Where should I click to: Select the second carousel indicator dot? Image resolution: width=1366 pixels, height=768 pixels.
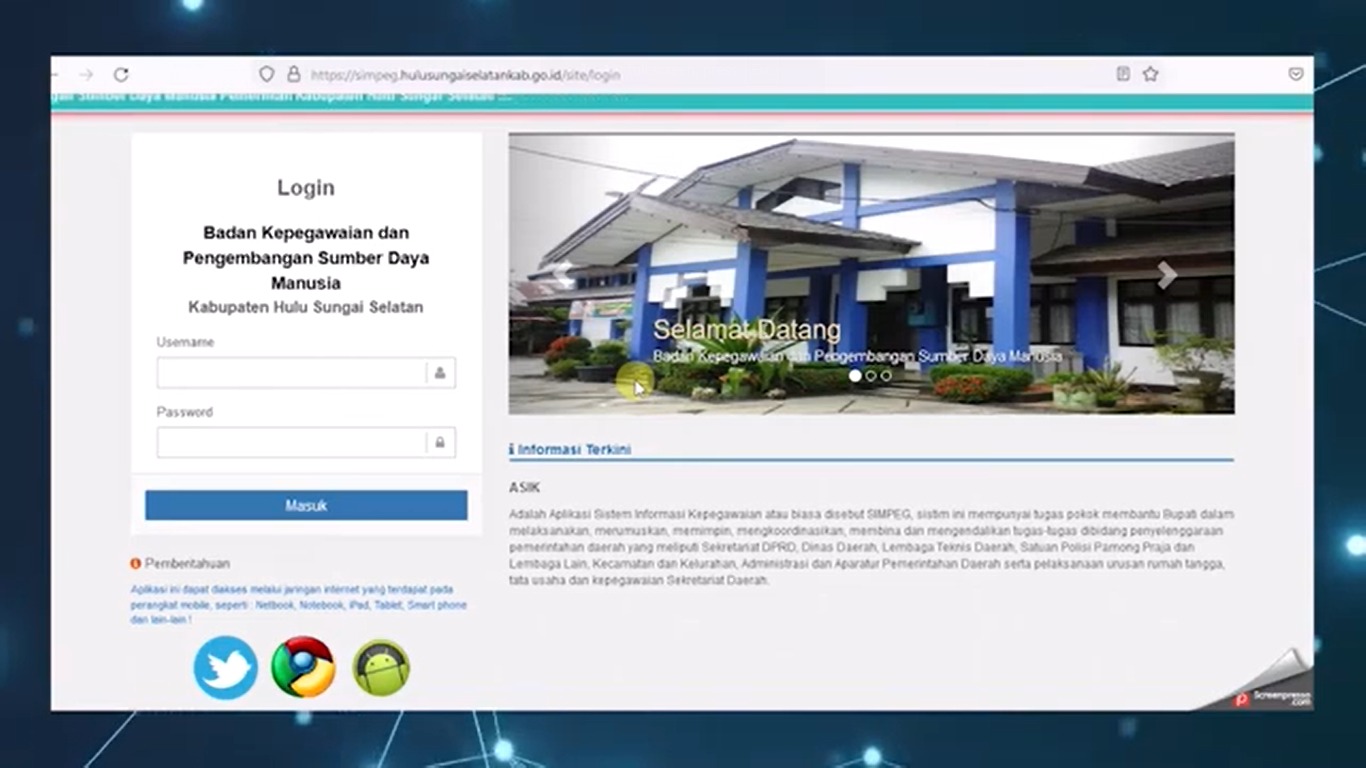coord(871,376)
